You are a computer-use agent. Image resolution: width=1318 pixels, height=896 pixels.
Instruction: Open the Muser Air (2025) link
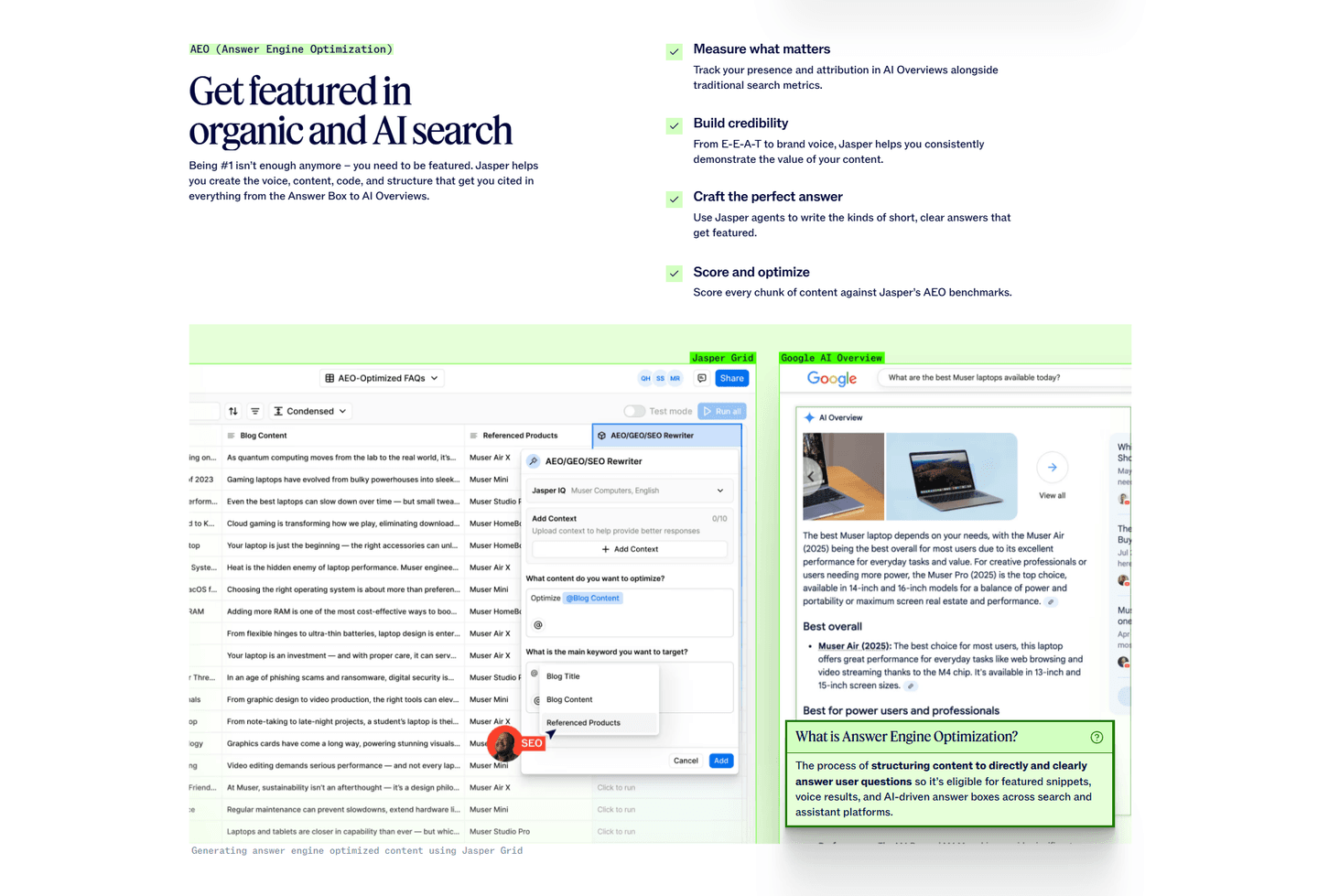coord(853,646)
